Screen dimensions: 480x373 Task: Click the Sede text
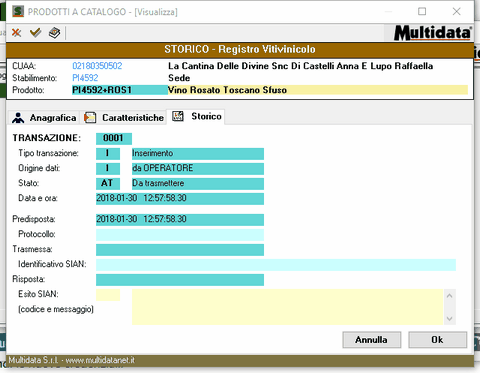[x=179, y=78]
